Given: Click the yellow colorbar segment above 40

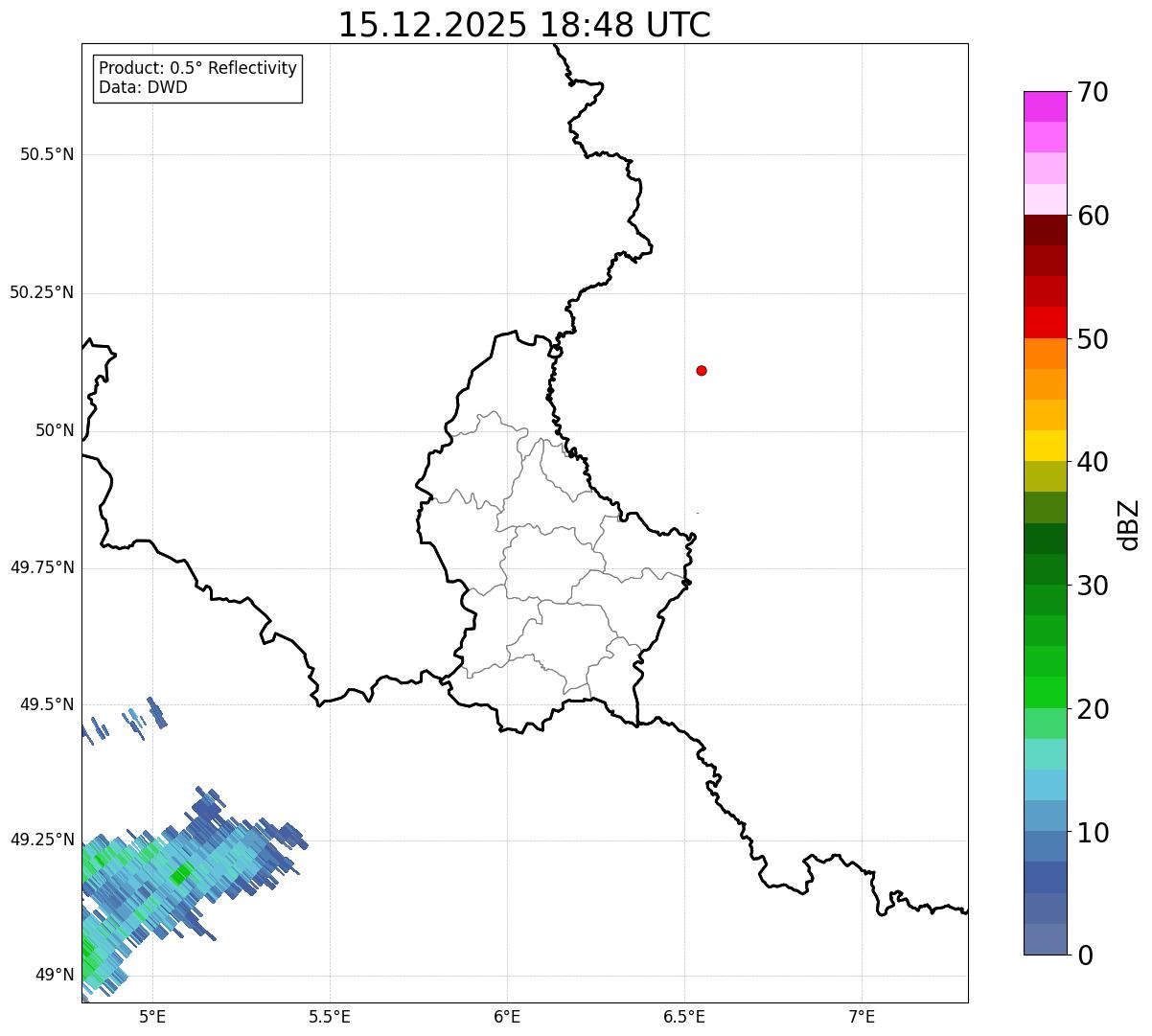Looking at the screenshot, I should (x=1045, y=446).
